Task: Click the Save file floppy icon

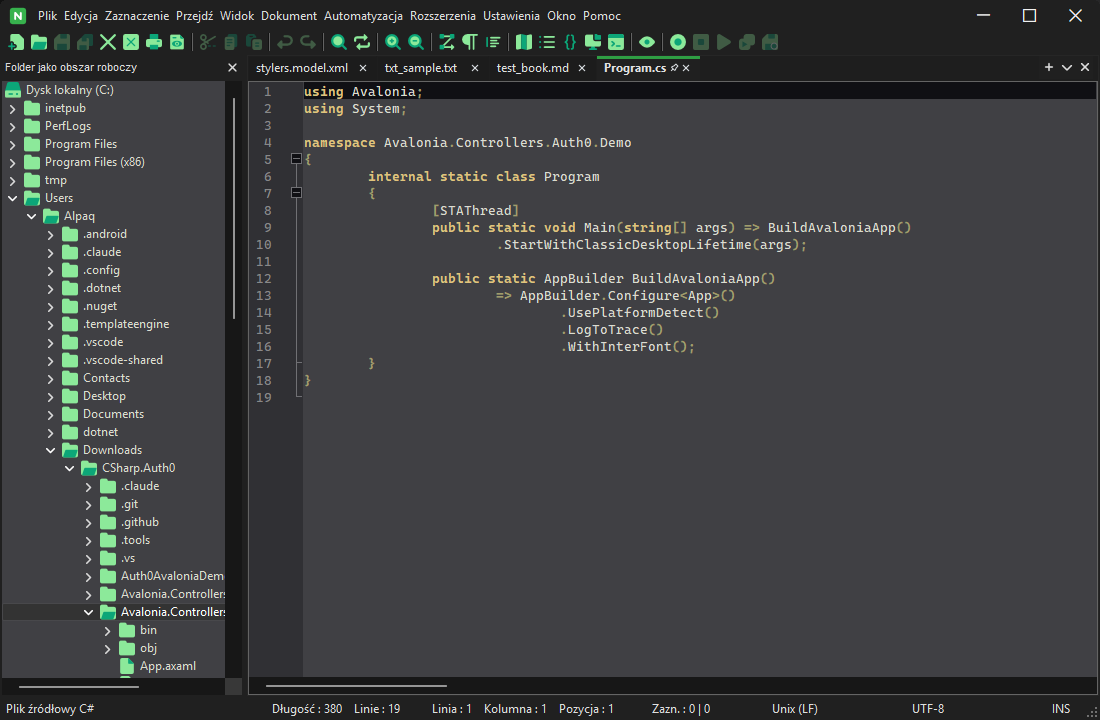Action: pyautogui.click(x=62, y=42)
